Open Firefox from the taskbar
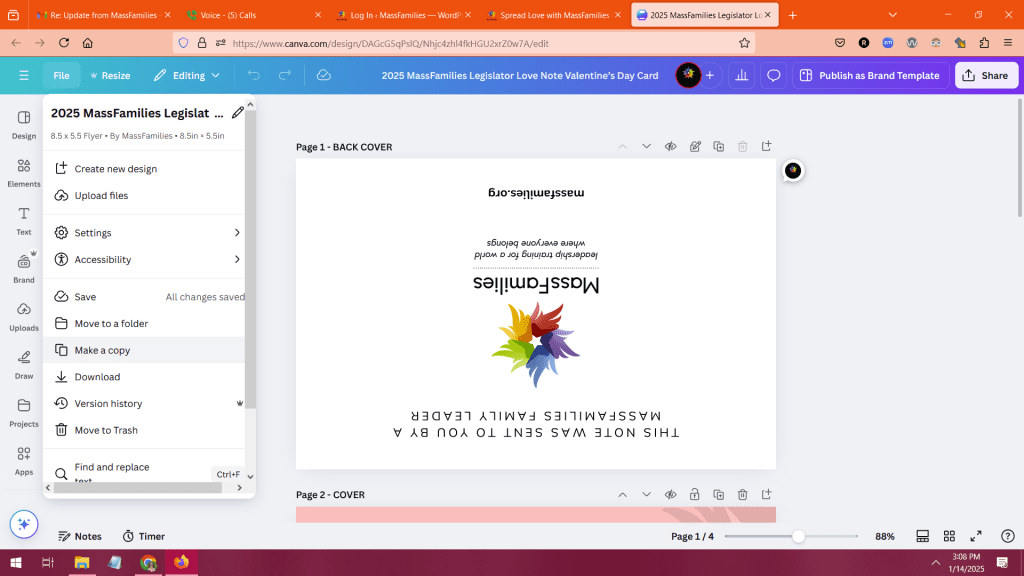 pos(181,562)
